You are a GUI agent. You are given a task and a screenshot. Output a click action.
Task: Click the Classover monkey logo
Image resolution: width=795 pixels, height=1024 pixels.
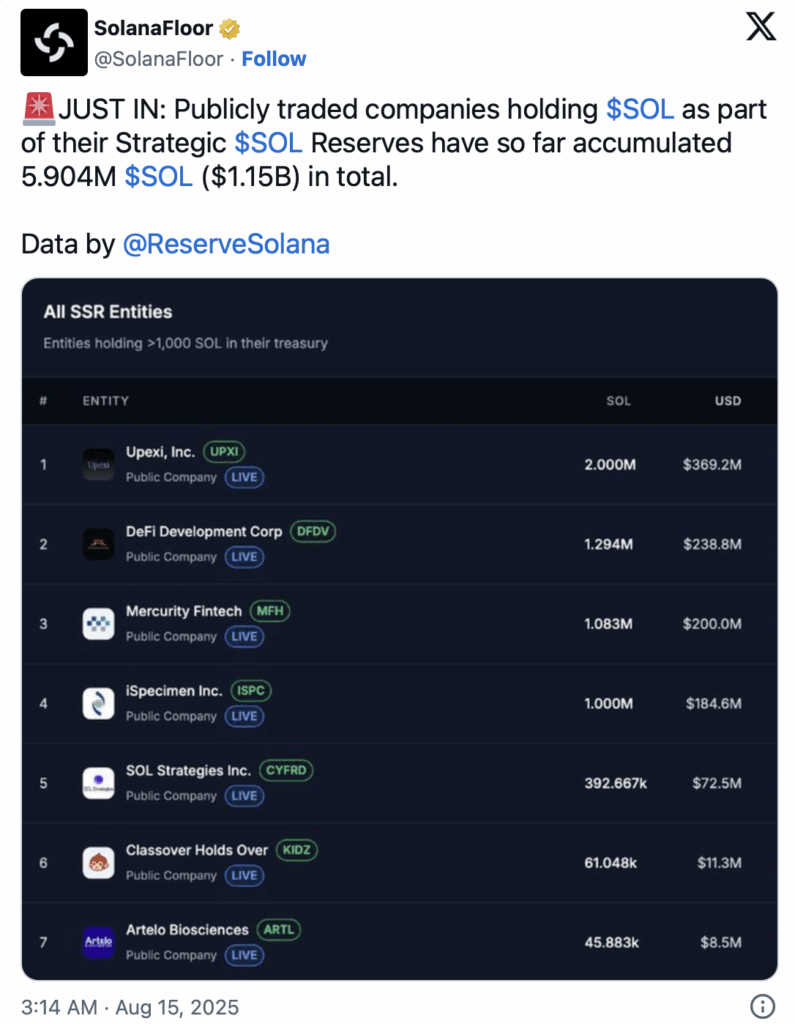coord(99,863)
